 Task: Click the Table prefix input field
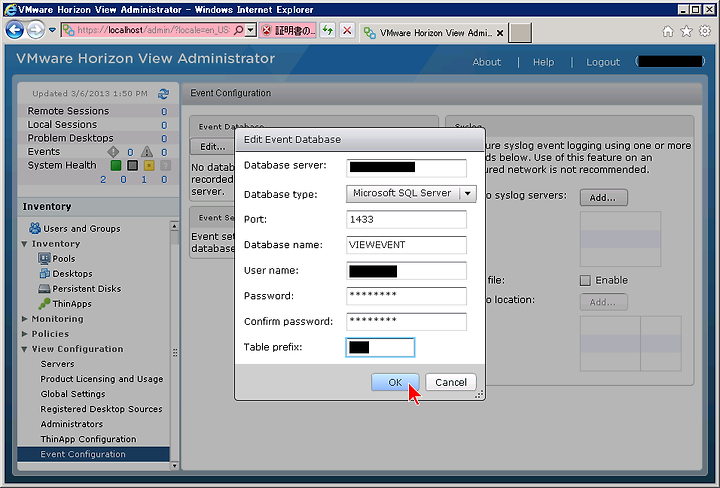point(380,348)
